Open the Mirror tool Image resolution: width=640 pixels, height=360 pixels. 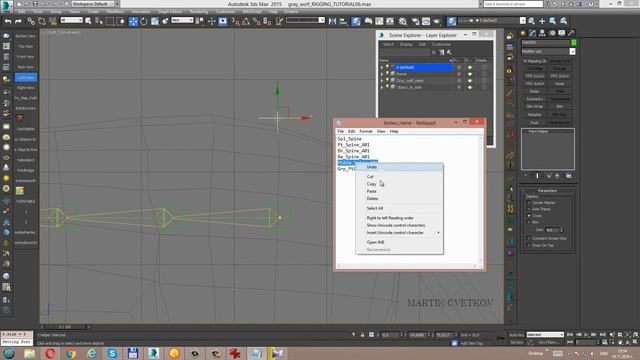(x=333, y=21)
